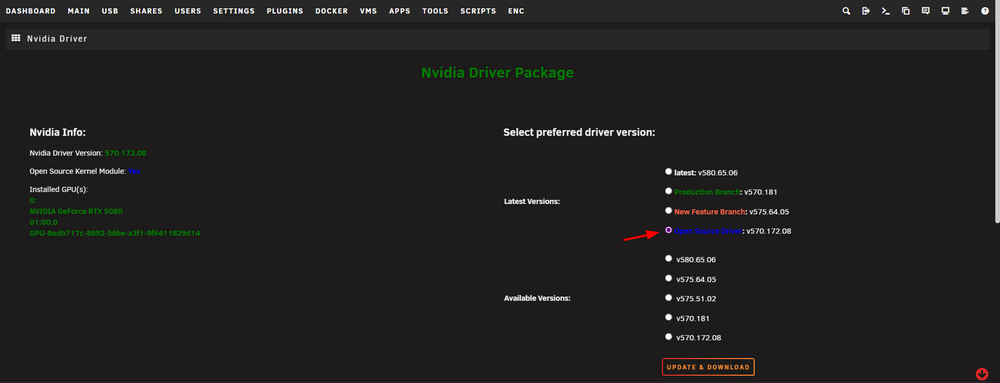Go to Settings menu
This screenshot has width=1000, height=383.
coord(233,11)
